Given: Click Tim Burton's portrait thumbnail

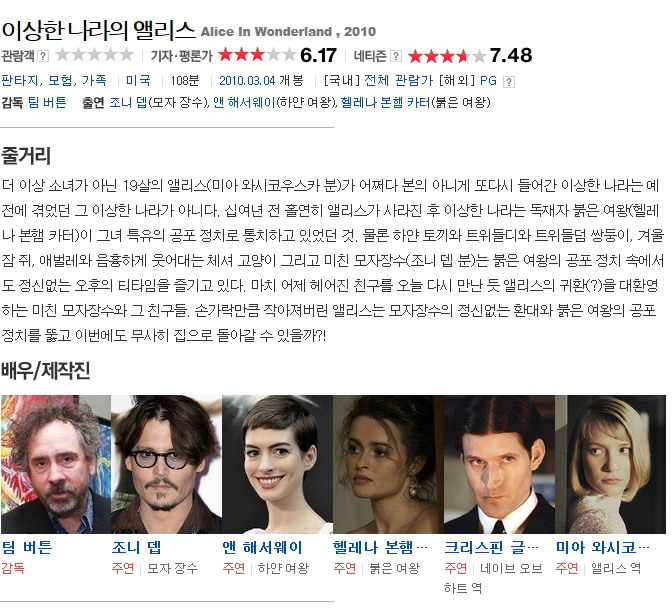Looking at the screenshot, I should tap(56, 464).
